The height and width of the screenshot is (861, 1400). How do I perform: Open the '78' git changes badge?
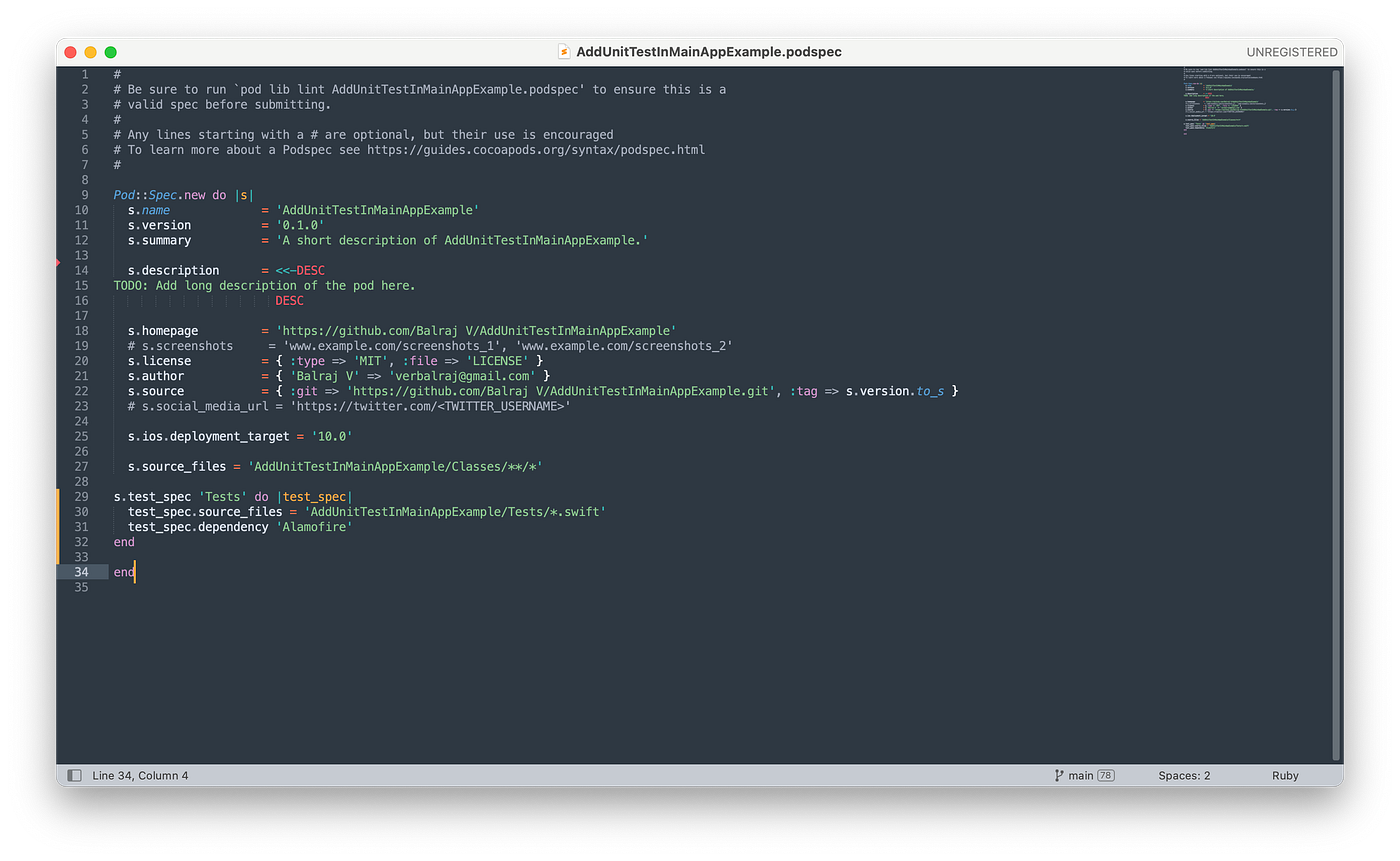1106,776
